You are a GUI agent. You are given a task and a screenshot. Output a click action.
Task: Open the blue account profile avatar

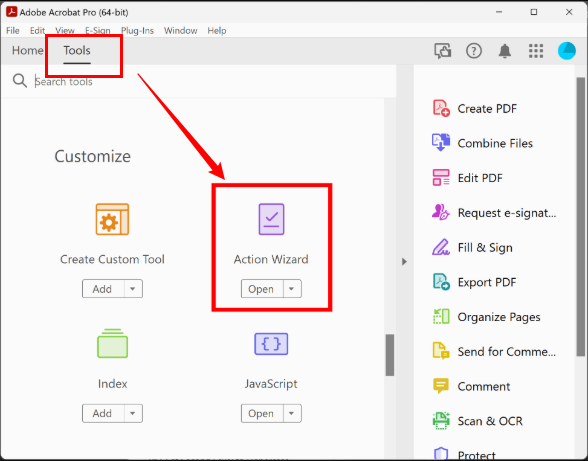(x=567, y=51)
